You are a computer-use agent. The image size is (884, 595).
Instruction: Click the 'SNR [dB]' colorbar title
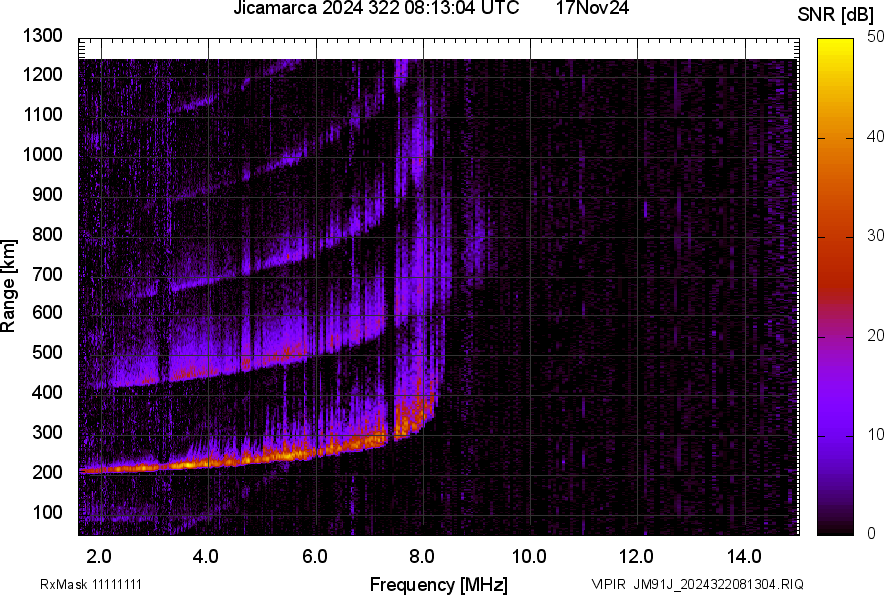point(835,15)
